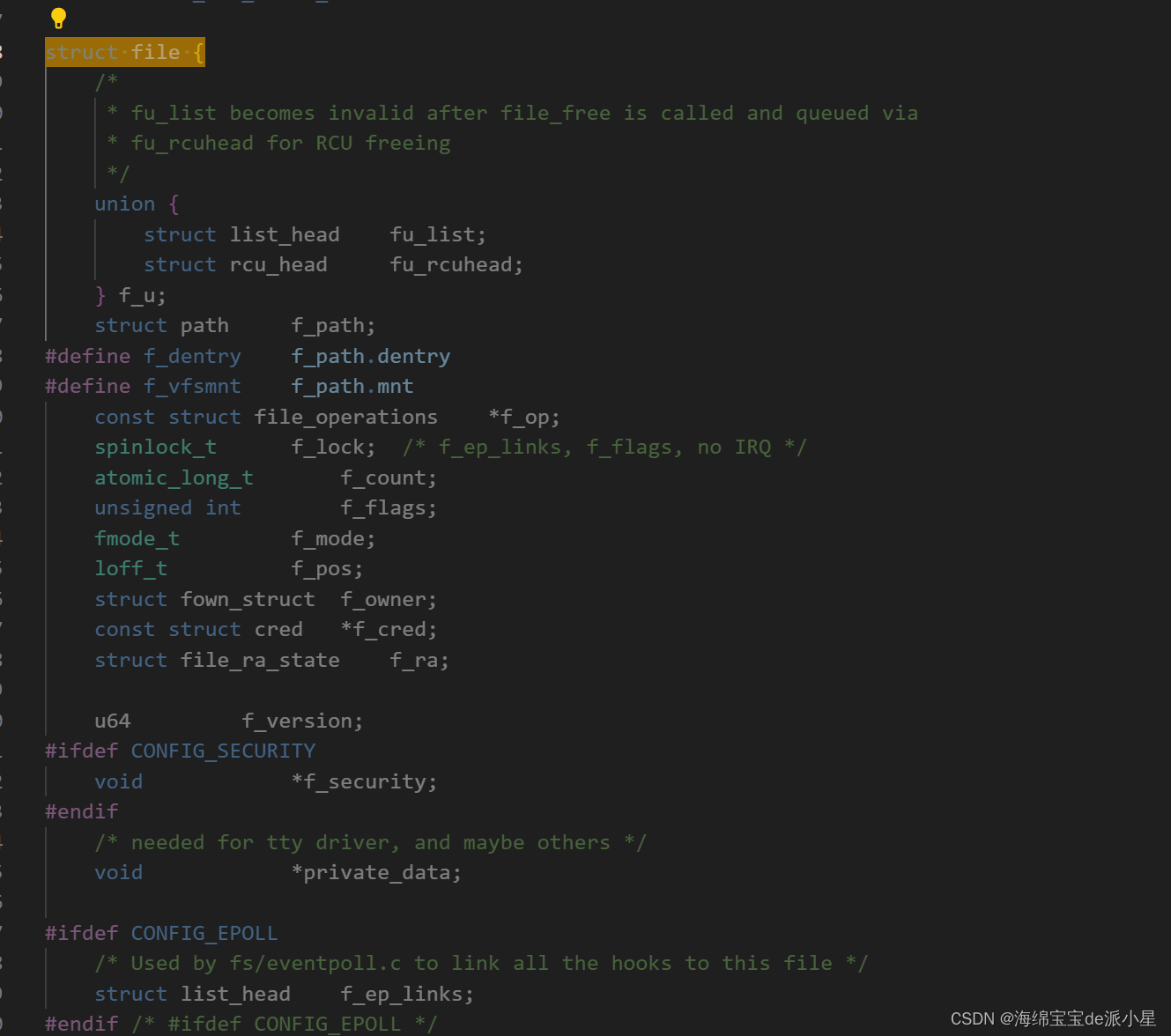Click the 'fown_struct' type name
This screenshot has height=1036, width=1171.
pos(248,599)
